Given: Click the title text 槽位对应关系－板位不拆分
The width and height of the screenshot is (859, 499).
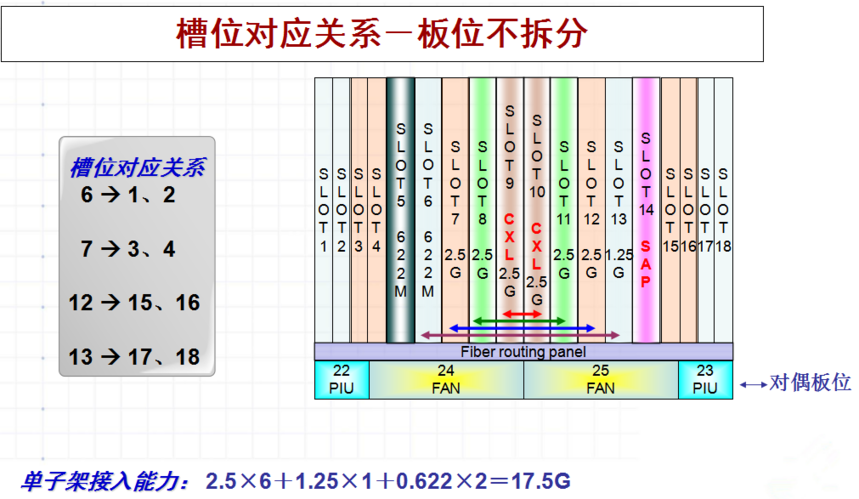Looking at the screenshot, I should point(382,34).
